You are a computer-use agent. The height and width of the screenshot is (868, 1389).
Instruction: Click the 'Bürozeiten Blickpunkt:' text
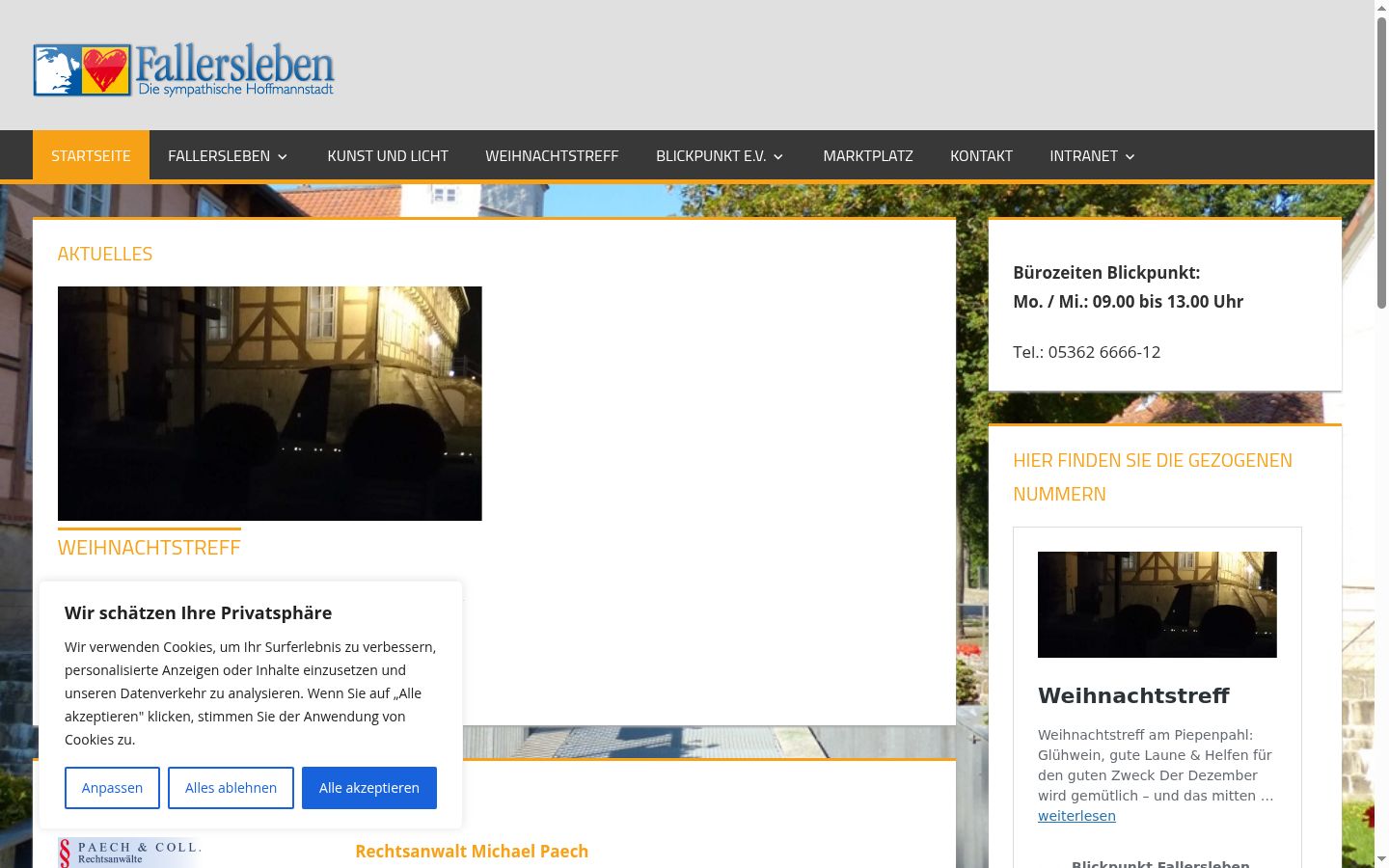(1106, 273)
